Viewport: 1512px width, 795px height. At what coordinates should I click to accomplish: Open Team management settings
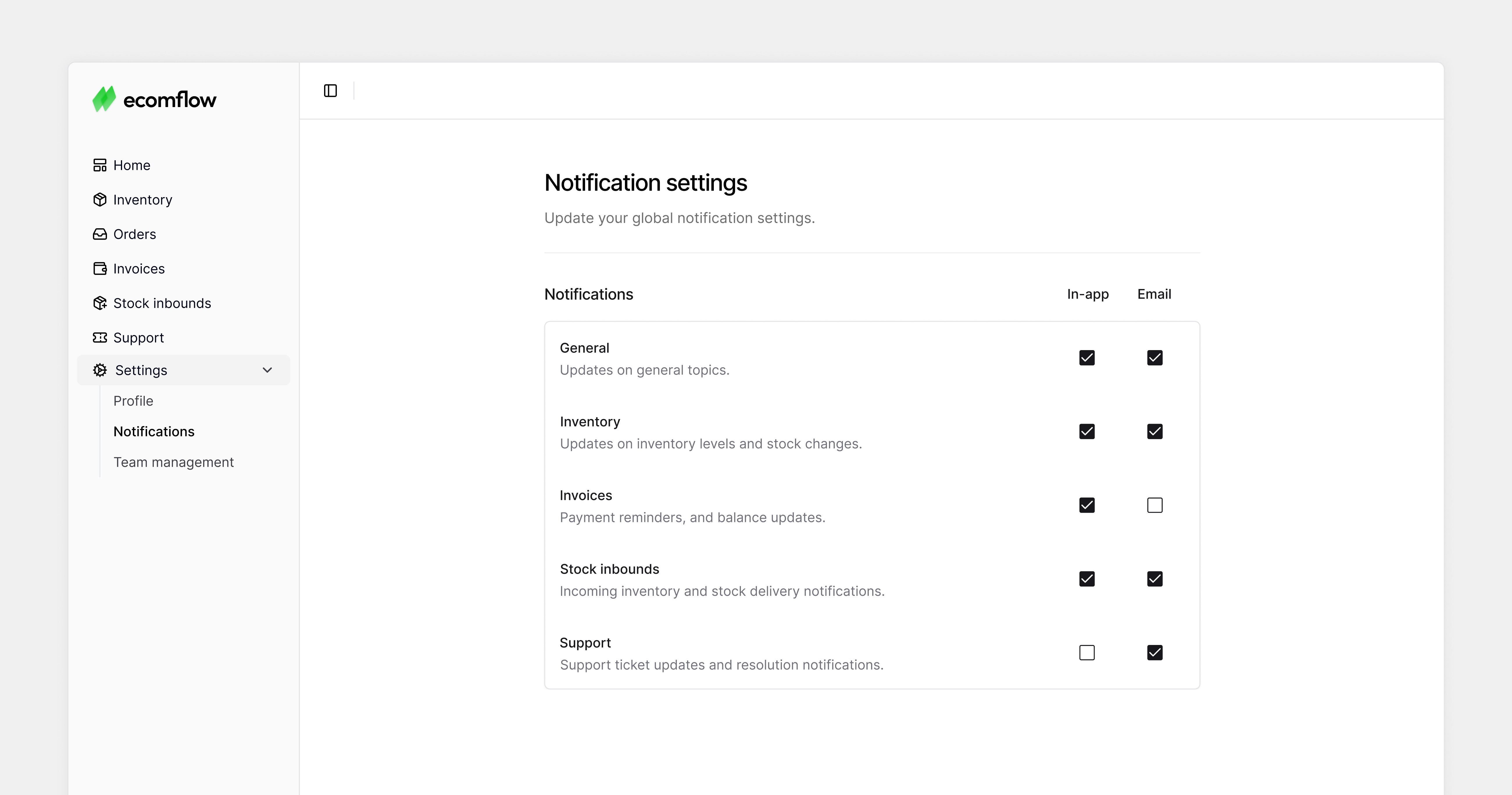174,462
